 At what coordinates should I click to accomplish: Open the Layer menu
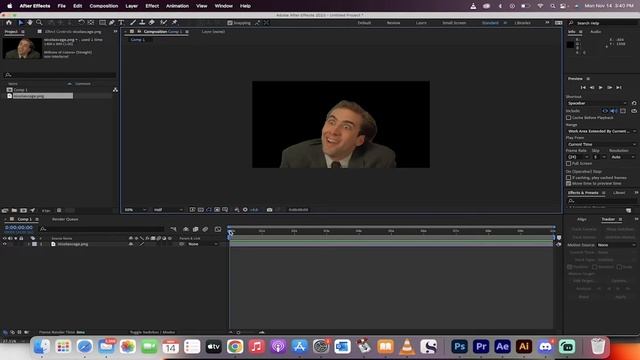coord(131,6)
